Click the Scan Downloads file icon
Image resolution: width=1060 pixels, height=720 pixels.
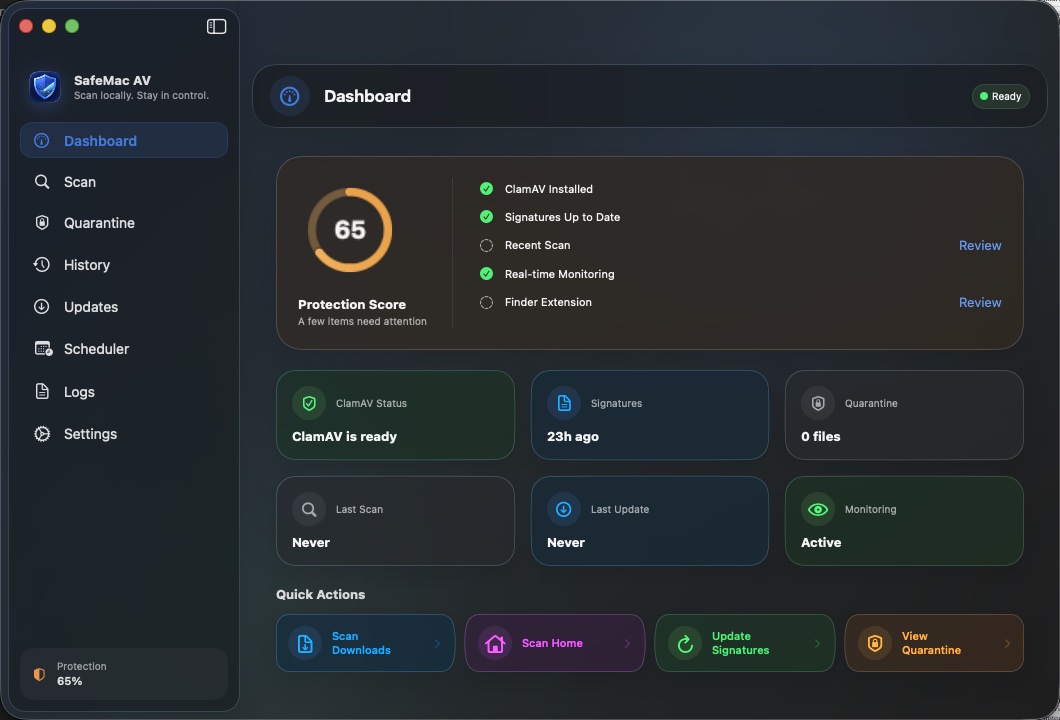point(305,644)
